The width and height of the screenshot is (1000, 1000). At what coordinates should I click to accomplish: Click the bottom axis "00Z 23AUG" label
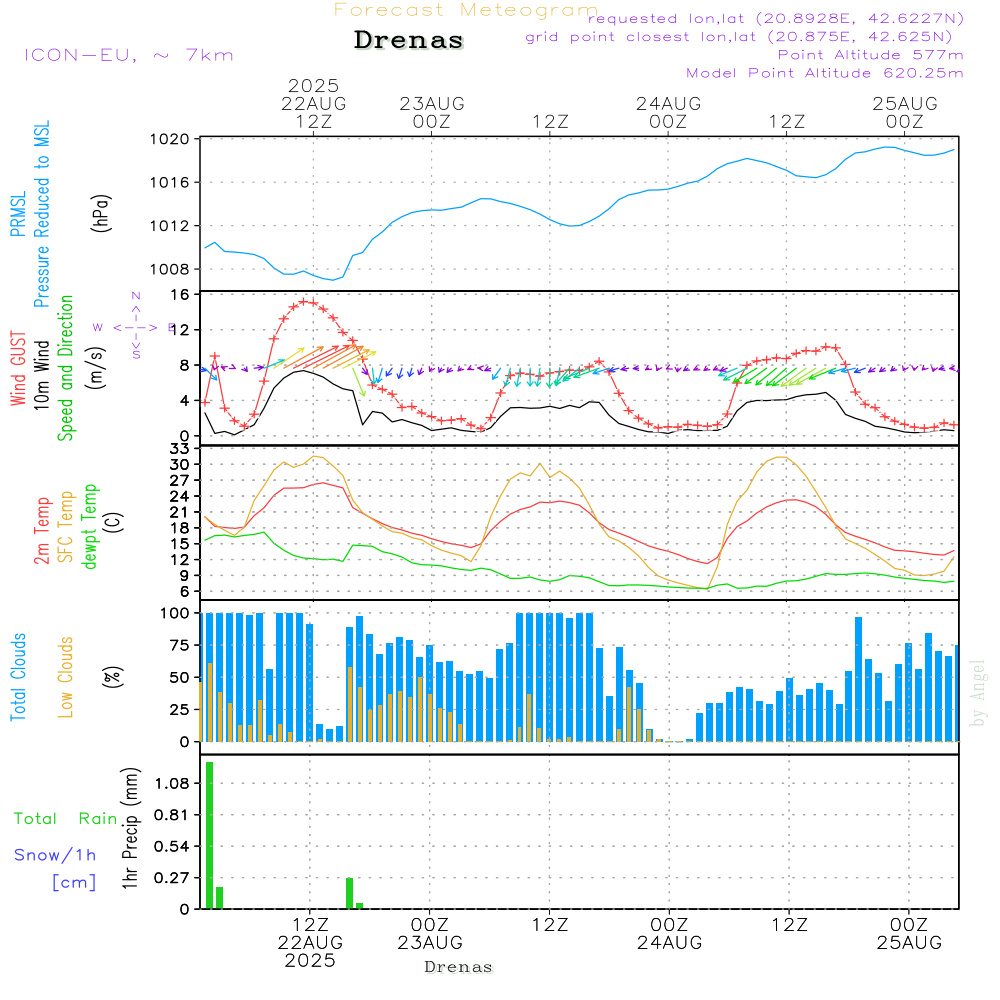point(430,934)
